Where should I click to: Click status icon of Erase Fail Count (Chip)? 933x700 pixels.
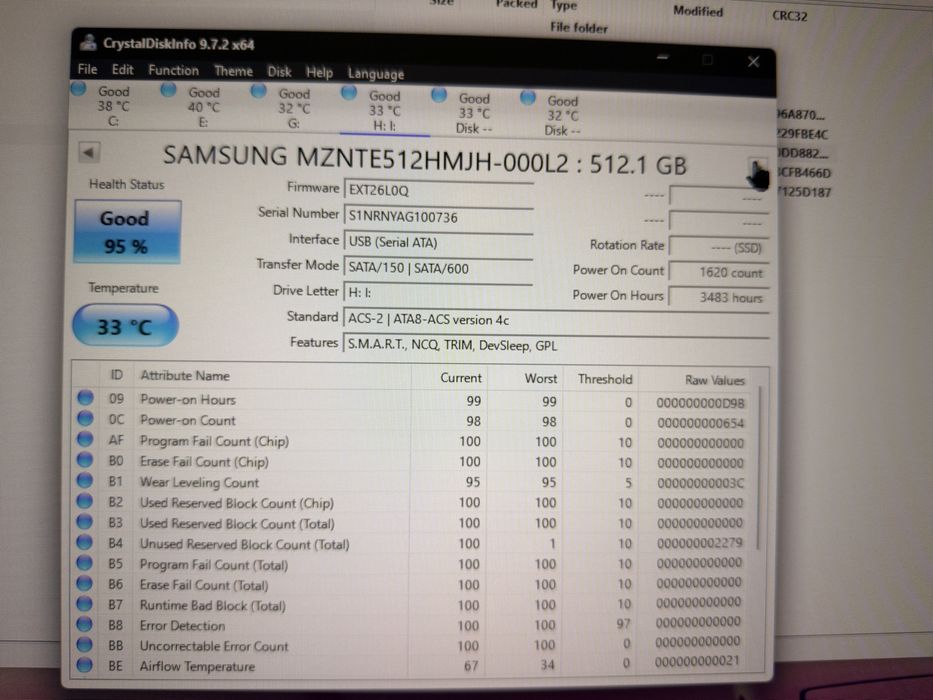[85, 460]
